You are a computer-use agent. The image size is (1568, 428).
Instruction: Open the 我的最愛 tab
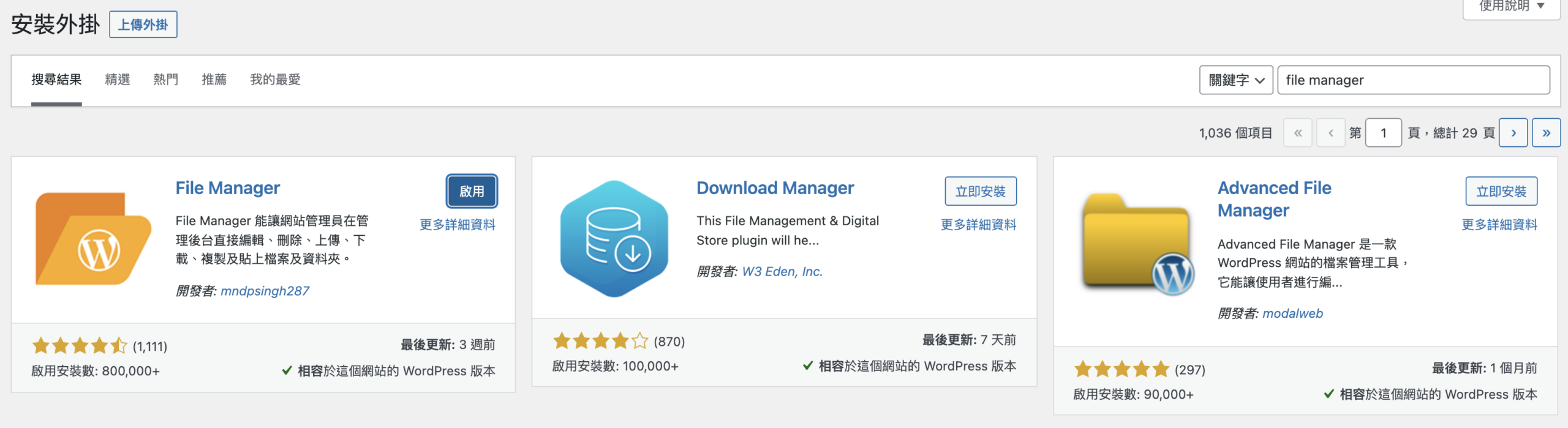click(275, 80)
